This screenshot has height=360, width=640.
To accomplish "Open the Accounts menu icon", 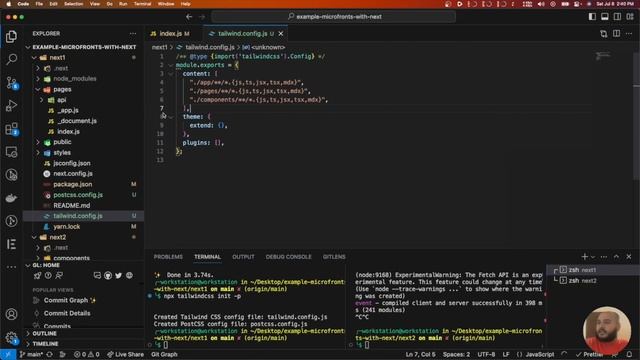I will click(x=11, y=314).
